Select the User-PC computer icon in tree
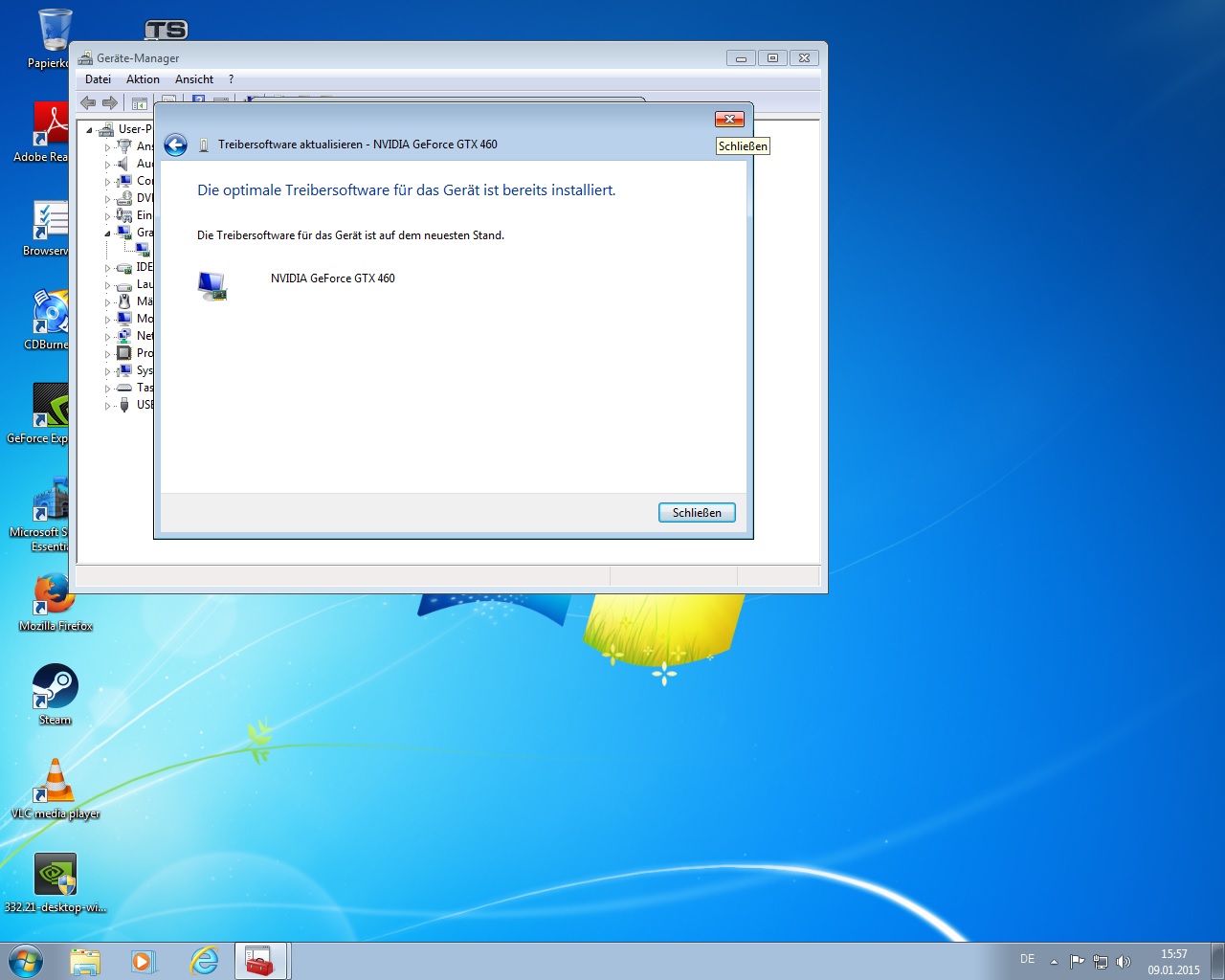Screen dimensions: 1225x980 pos(106,129)
